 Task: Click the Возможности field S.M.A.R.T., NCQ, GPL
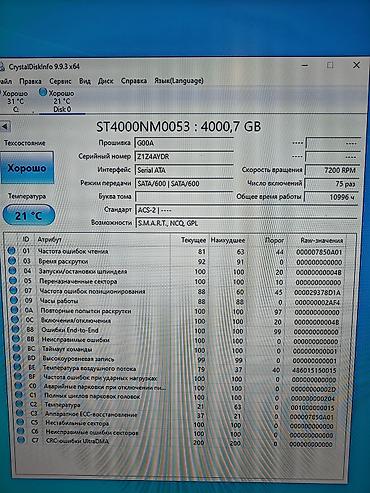(246, 223)
